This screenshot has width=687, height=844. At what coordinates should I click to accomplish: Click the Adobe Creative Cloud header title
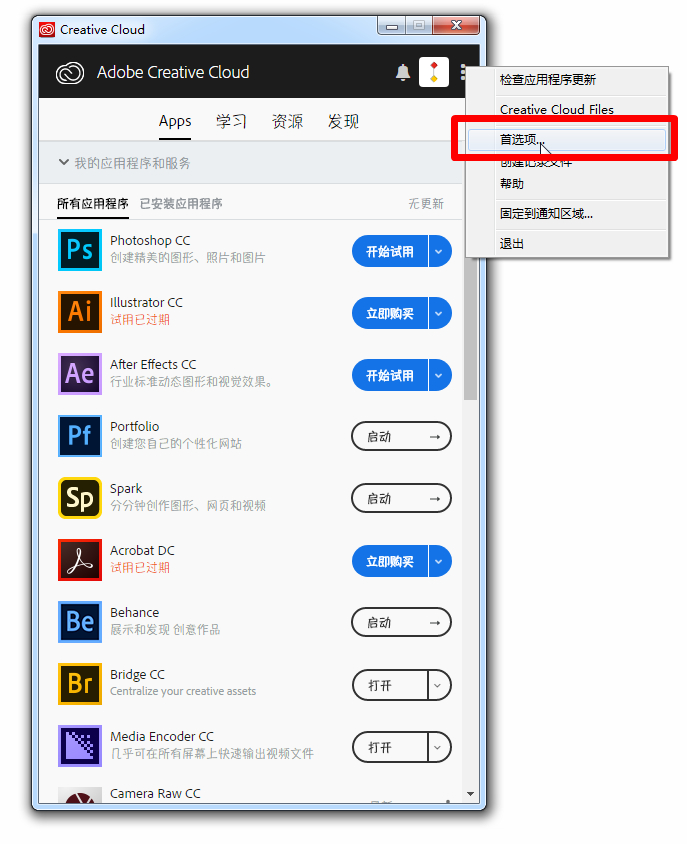[173, 72]
